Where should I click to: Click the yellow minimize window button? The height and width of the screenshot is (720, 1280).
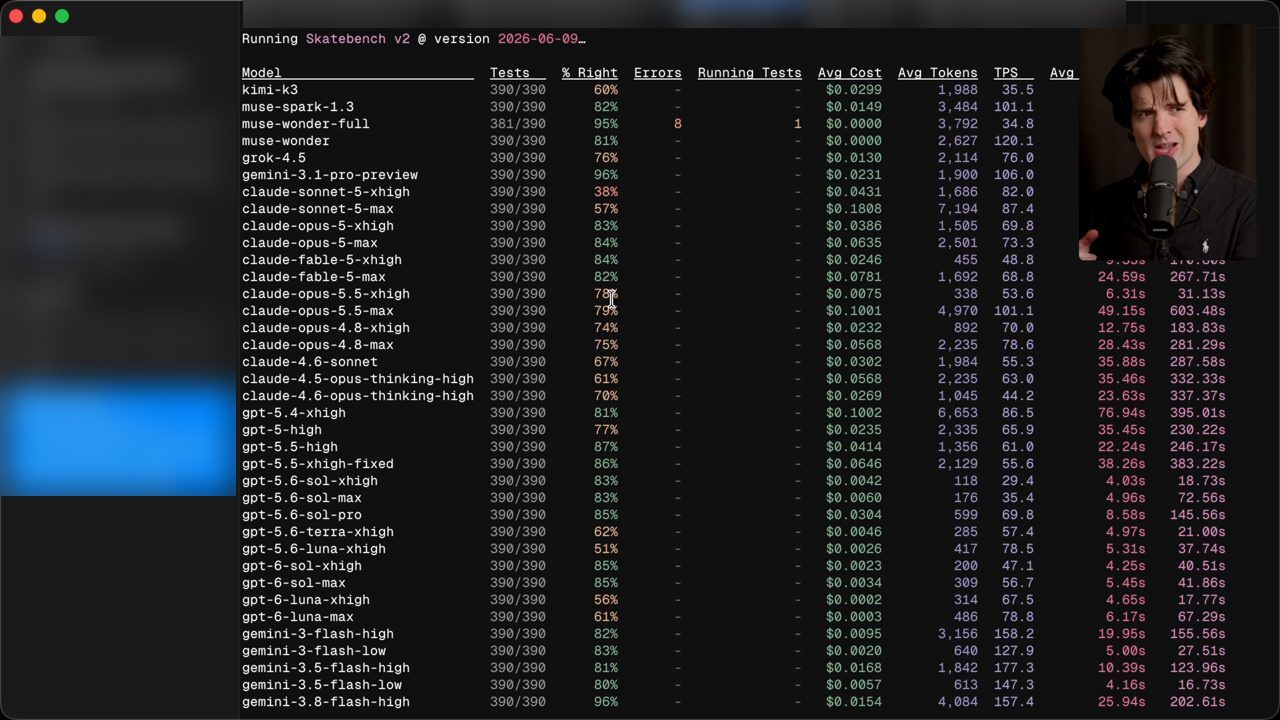[x=39, y=16]
